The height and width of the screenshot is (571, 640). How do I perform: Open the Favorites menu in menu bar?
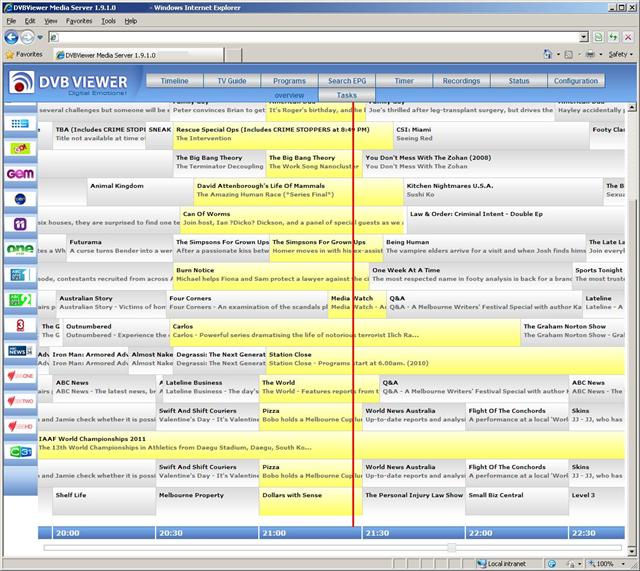(79, 21)
